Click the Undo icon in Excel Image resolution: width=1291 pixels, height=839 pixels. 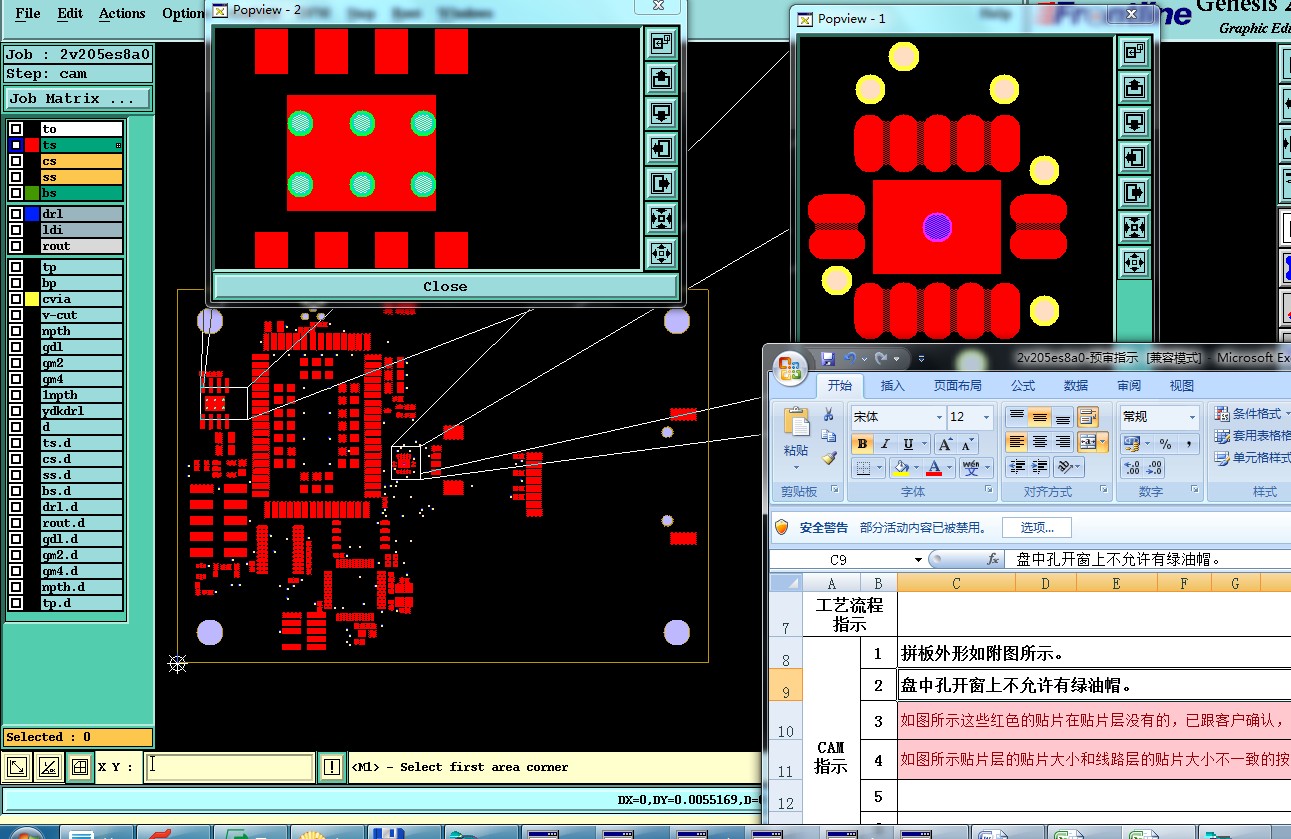(850, 358)
